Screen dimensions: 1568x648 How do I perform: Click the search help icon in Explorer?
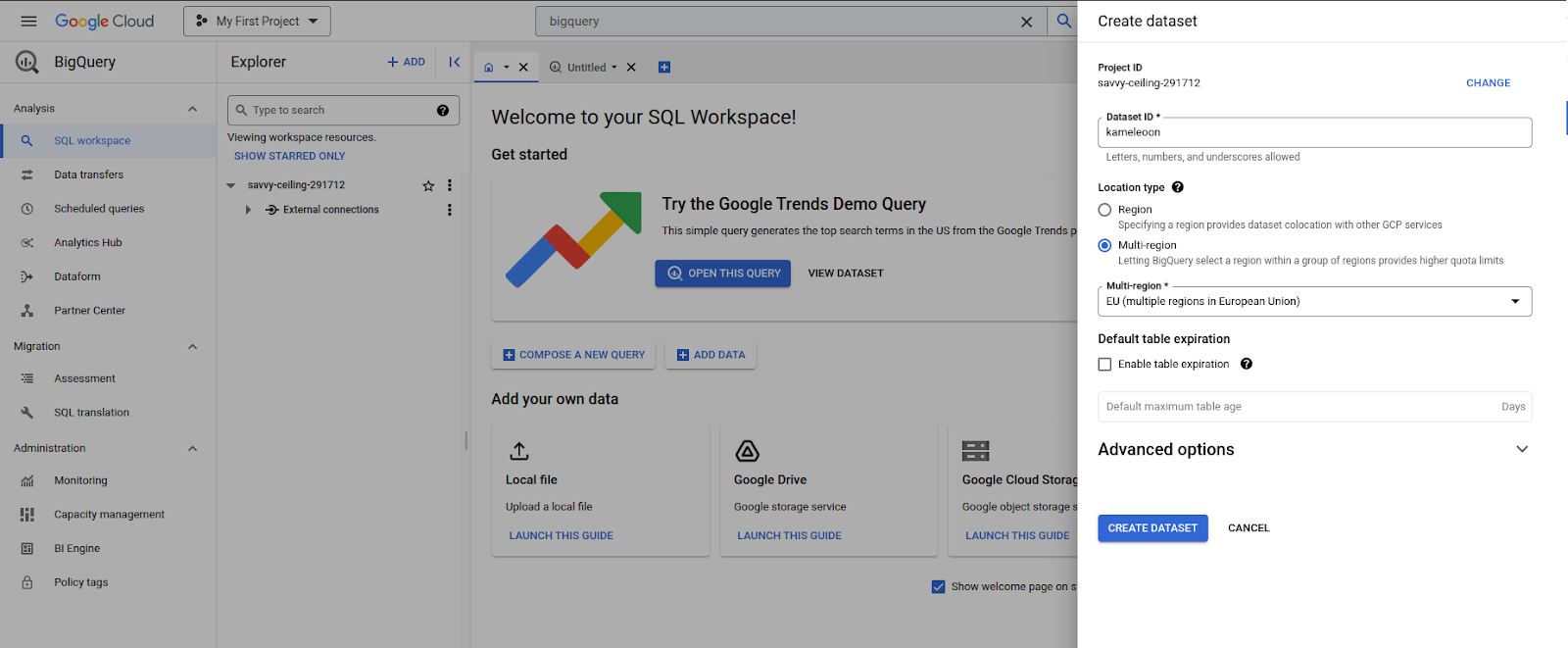[x=443, y=110]
